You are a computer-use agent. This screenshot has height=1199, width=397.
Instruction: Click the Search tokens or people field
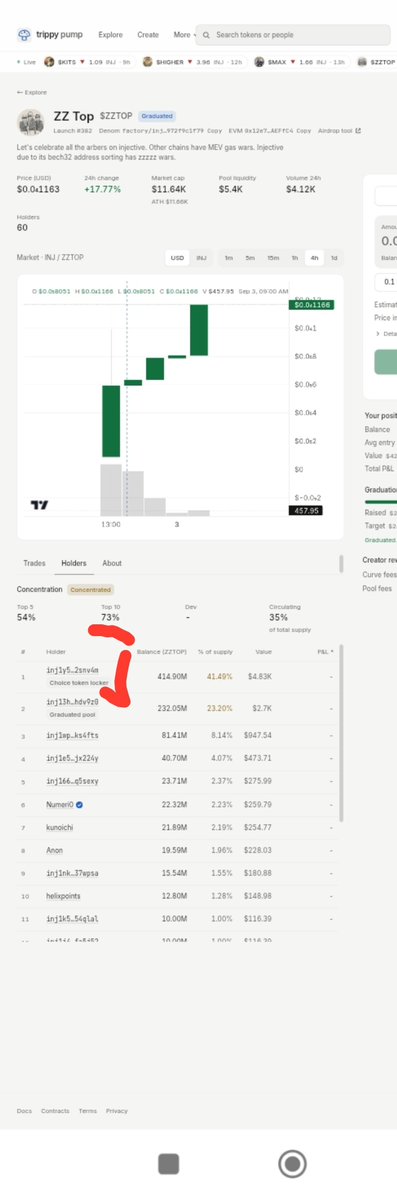click(x=294, y=35)
